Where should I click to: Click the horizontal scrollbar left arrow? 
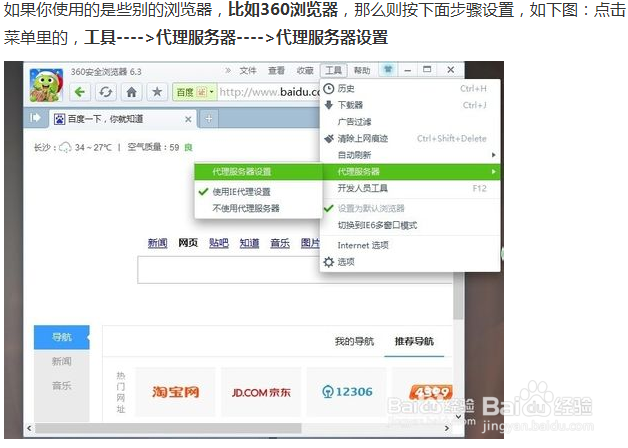click(29, 428)
